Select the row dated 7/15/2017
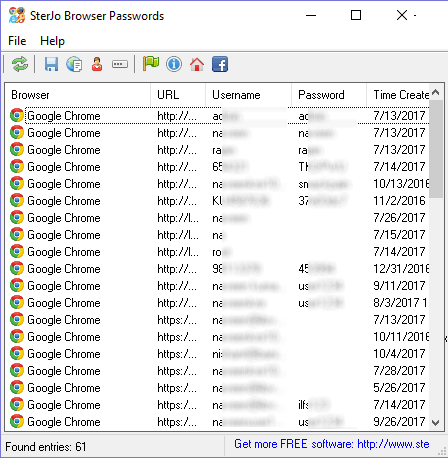The height and width of the screenshot is (458, 448). [217, 235]
